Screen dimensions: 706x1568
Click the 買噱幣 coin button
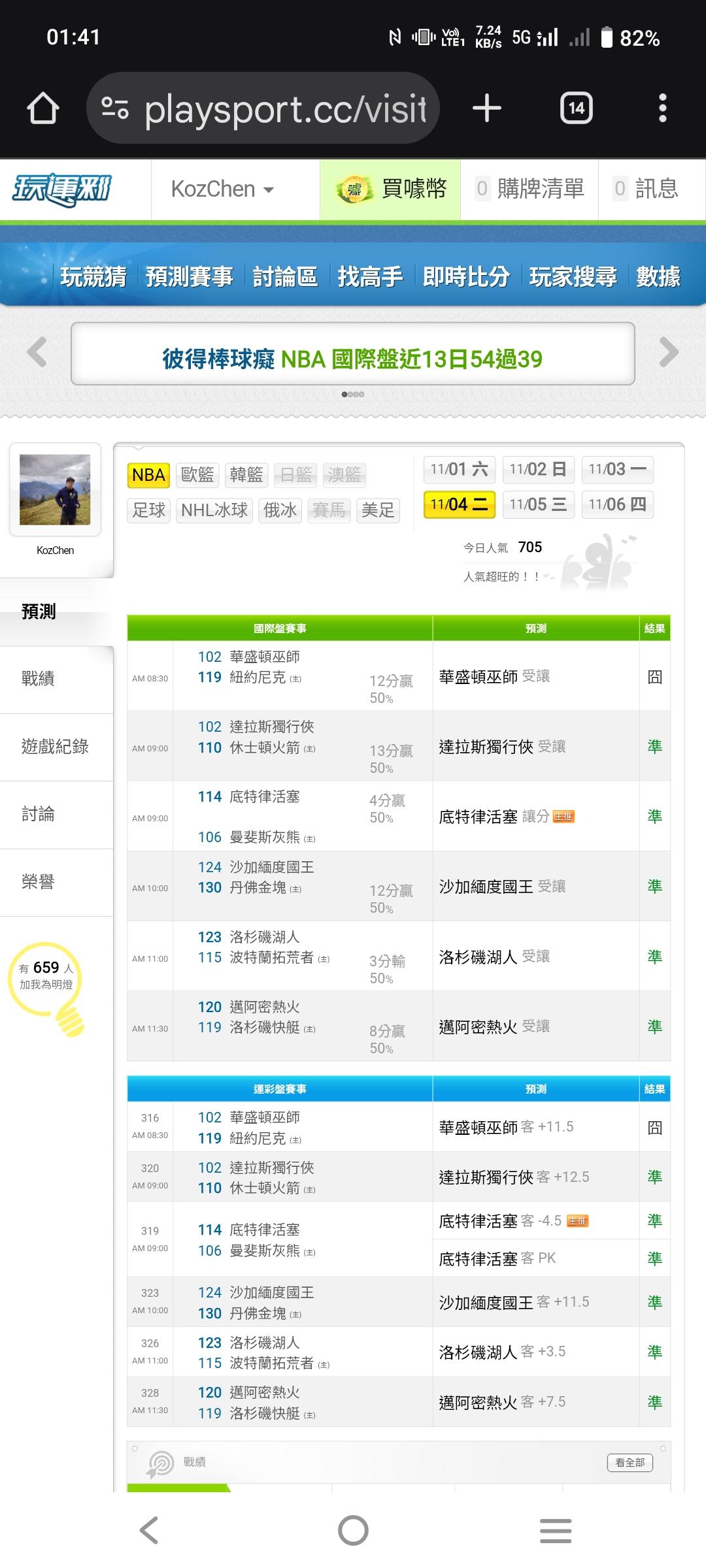pos(390,189)
